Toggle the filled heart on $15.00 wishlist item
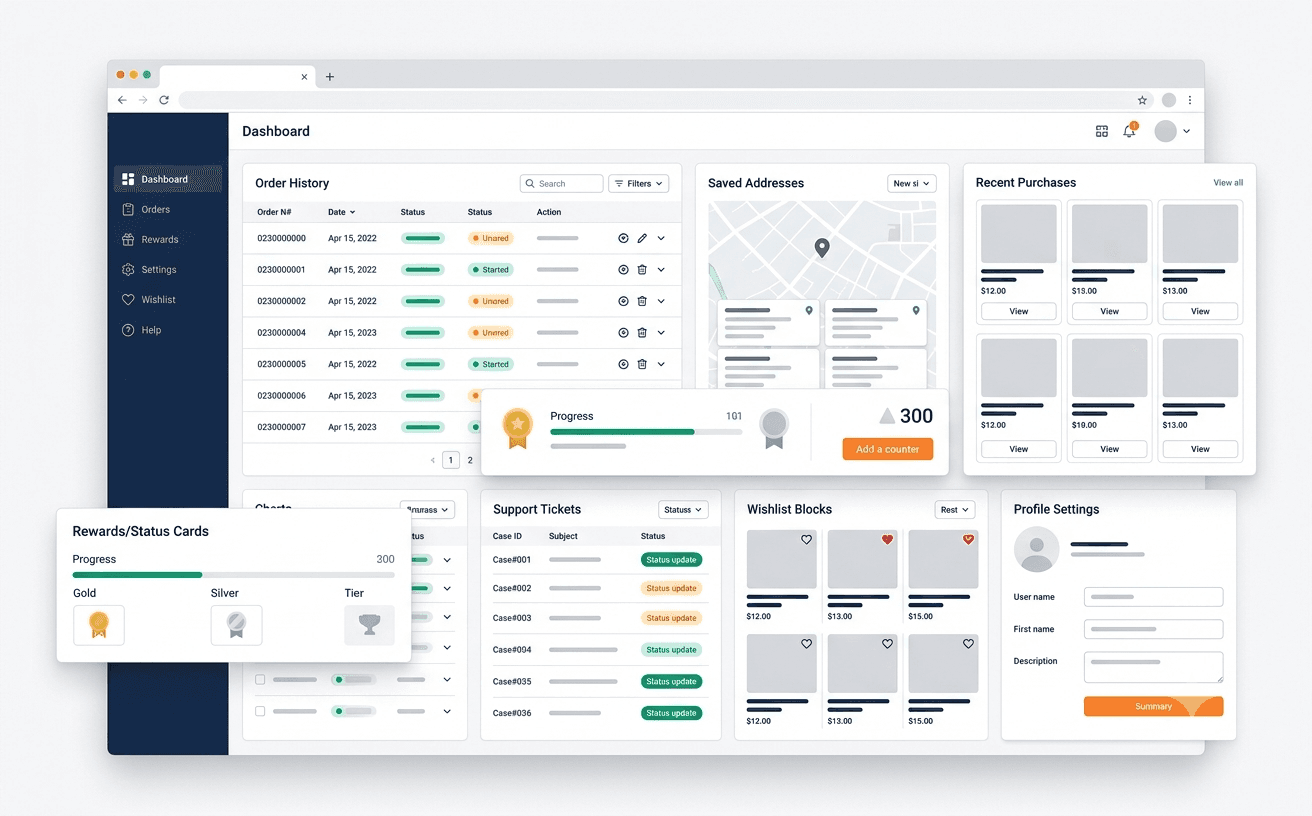Screen dimensions: 1312x816 coord(968,540)
